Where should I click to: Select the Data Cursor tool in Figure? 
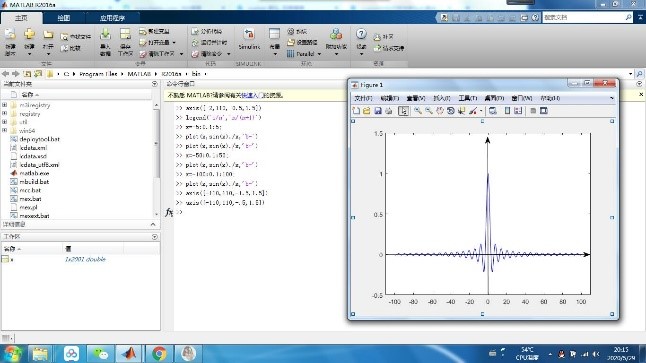462,111
